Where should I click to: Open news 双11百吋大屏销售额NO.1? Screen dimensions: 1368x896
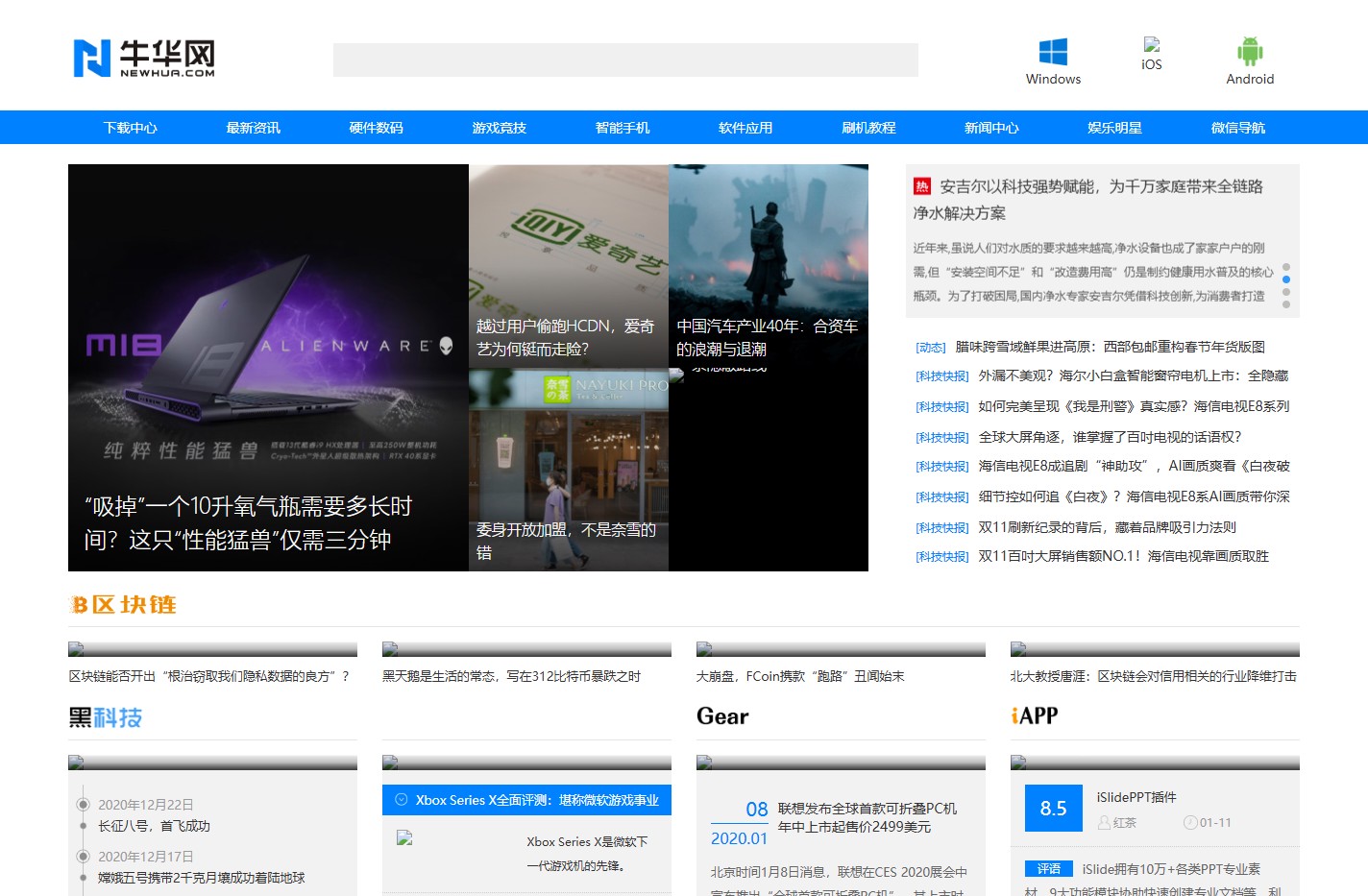(1123, 556)
